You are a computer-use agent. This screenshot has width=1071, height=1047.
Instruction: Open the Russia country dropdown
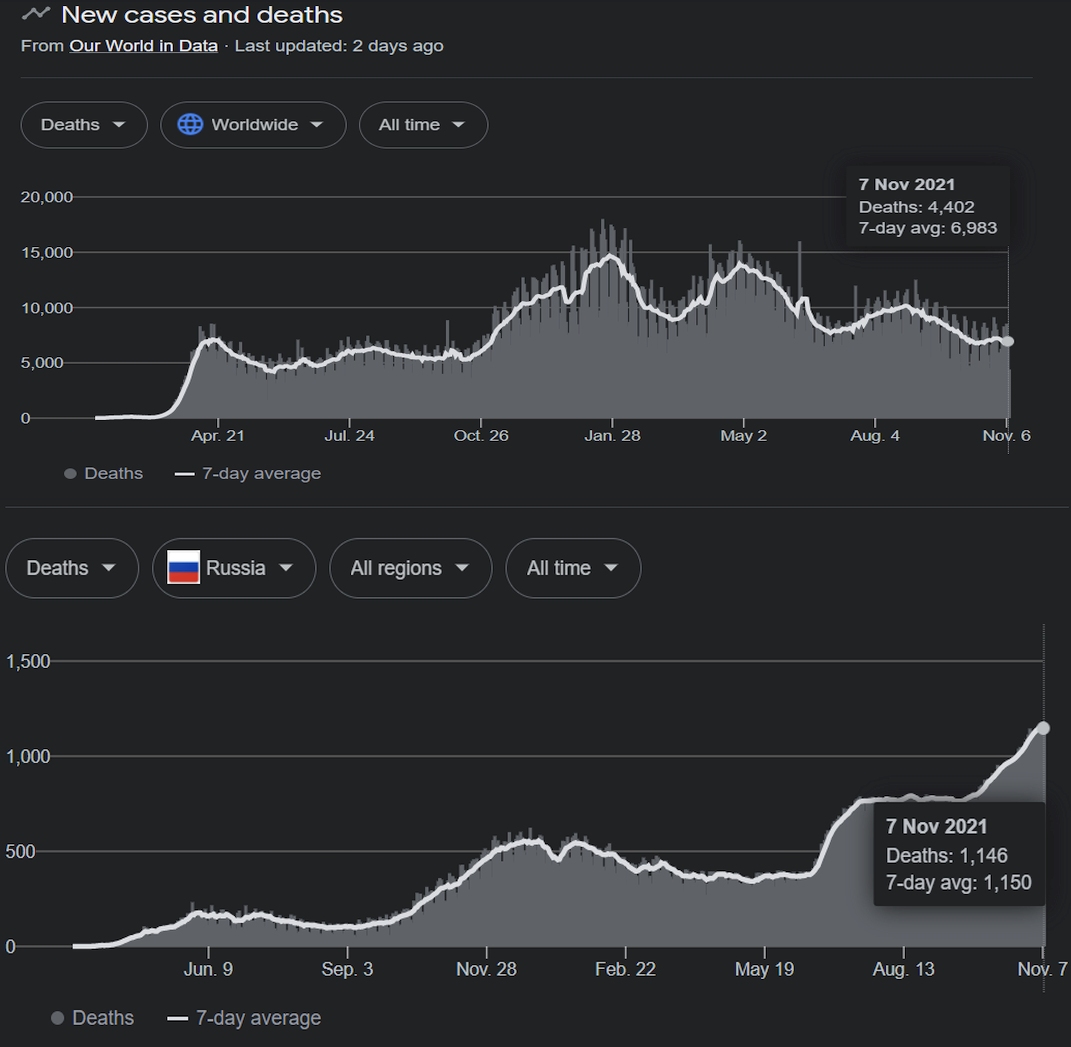pyautogui.click(x=234, y=568)
